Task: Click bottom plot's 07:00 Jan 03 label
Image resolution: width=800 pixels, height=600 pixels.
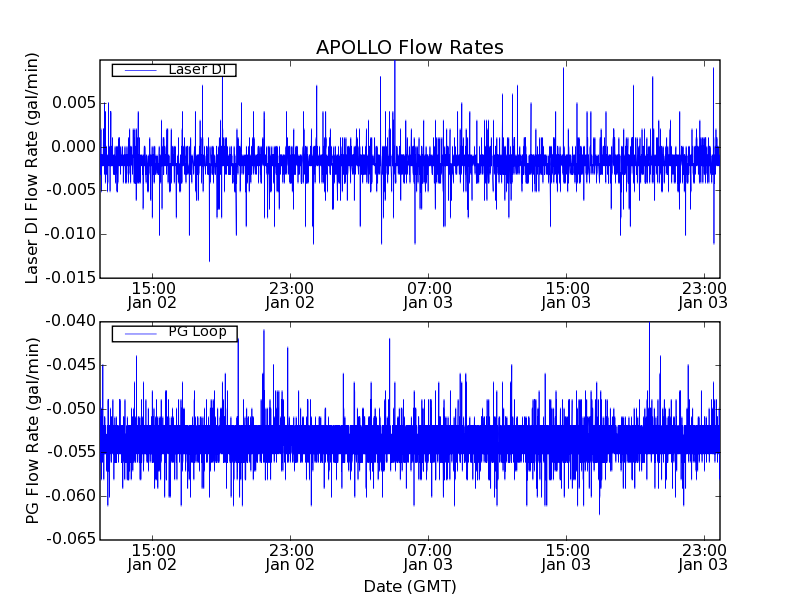Action: click(x=428, y=558)
